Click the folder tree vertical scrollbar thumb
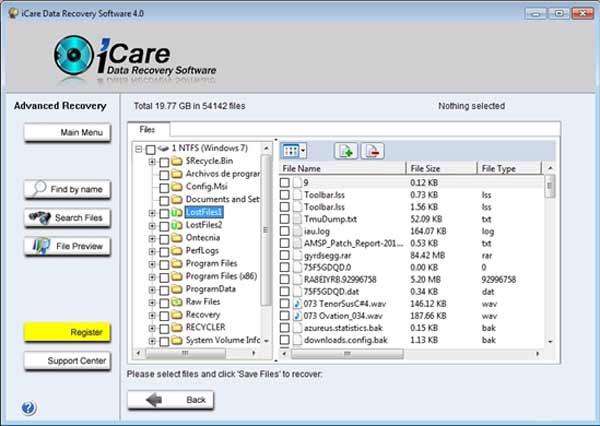 pos(266,230)
